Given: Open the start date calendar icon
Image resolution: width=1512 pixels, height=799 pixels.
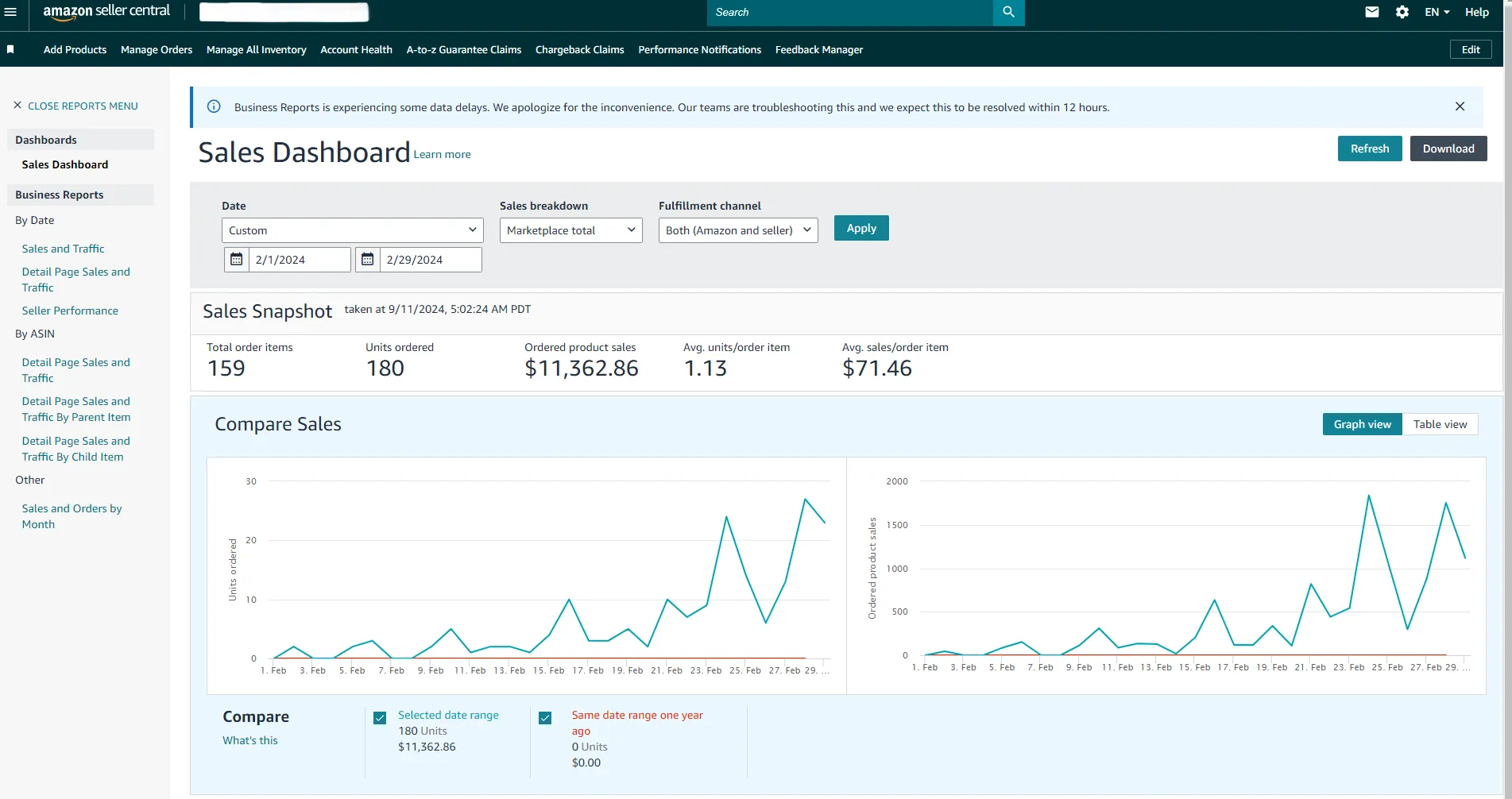Looking at the screenshot, I should tap(236, 260).
